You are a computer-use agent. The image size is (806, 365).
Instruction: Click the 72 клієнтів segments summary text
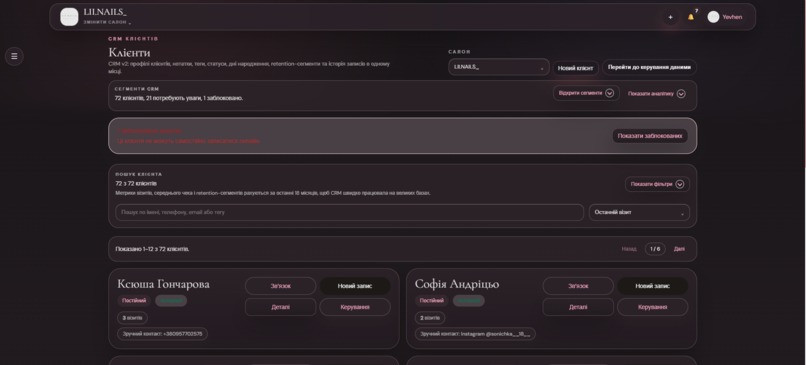point(179,98)
